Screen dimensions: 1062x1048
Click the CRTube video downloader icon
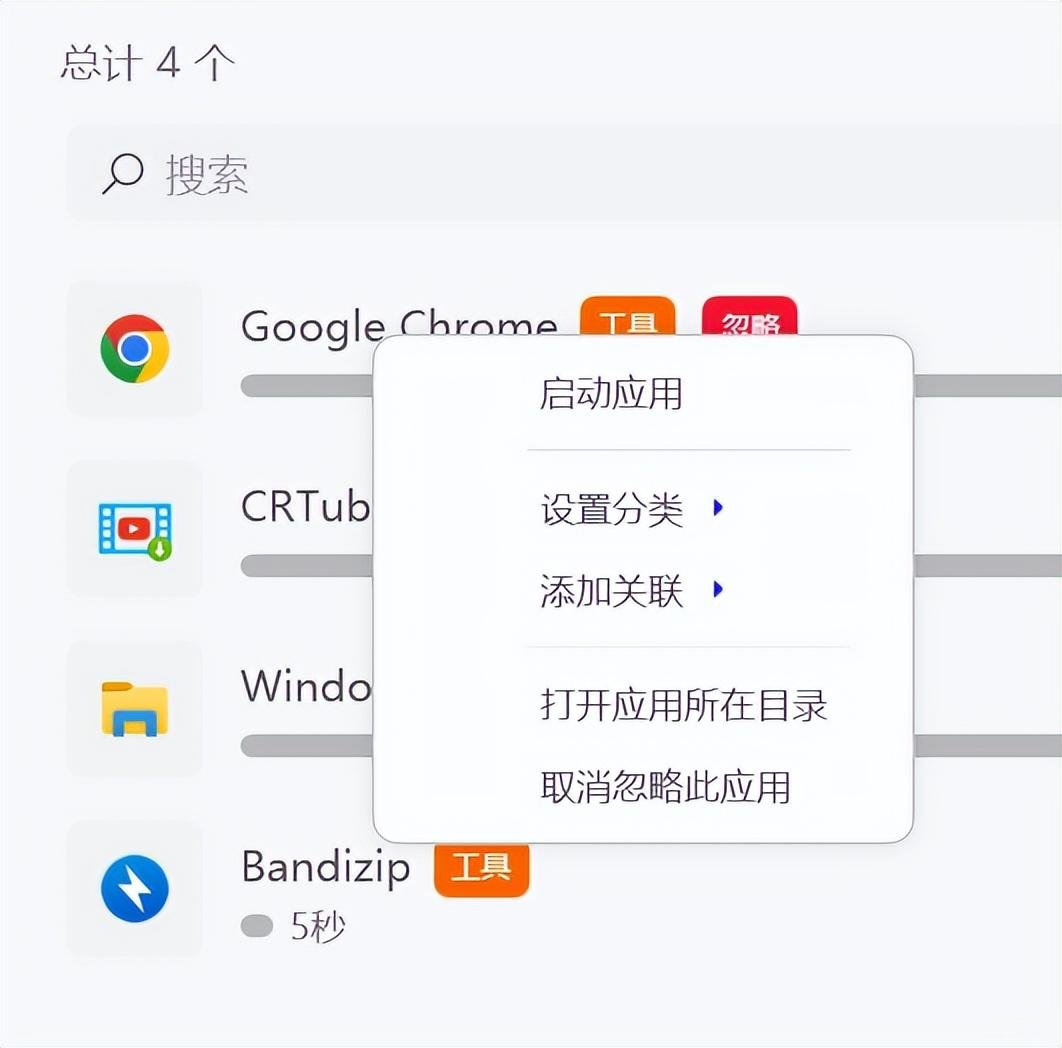(x=135, y=529)
